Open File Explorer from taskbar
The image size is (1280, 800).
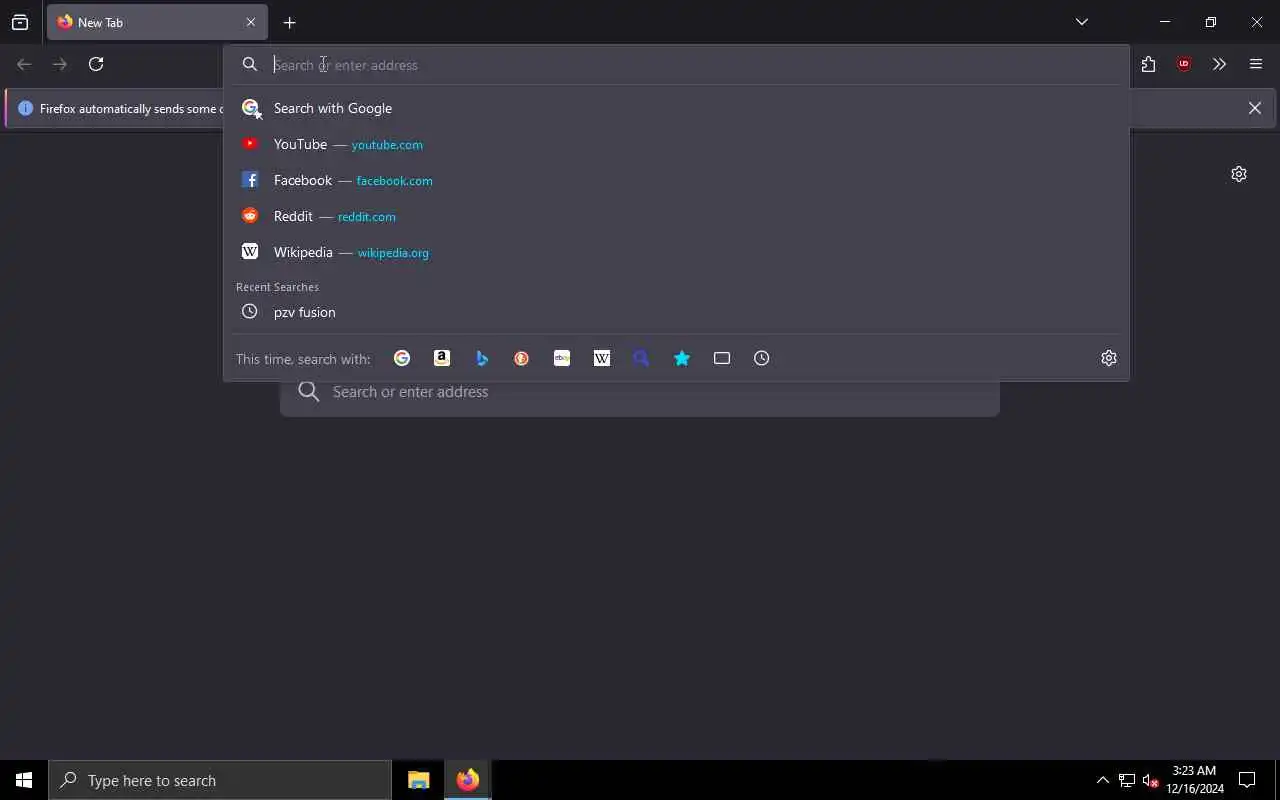click(418, 780)
